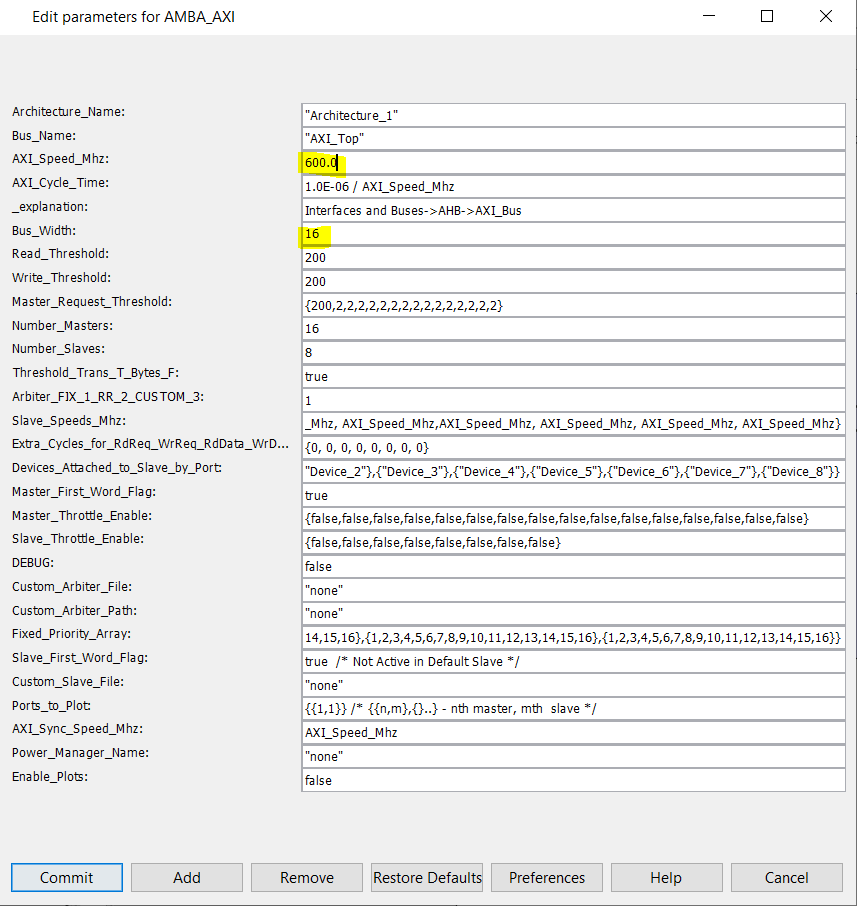This screenshot has width=857, height=906.
Task: Edit the Bus_Name field "AXI_Top"
Action: pos(573,139)
